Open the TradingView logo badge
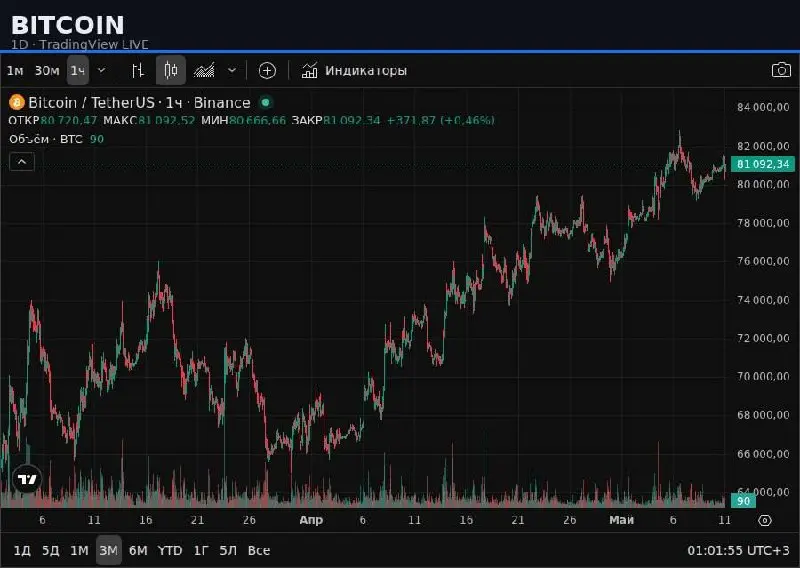Screen dimensions: 800x568 tap(27, 479)
